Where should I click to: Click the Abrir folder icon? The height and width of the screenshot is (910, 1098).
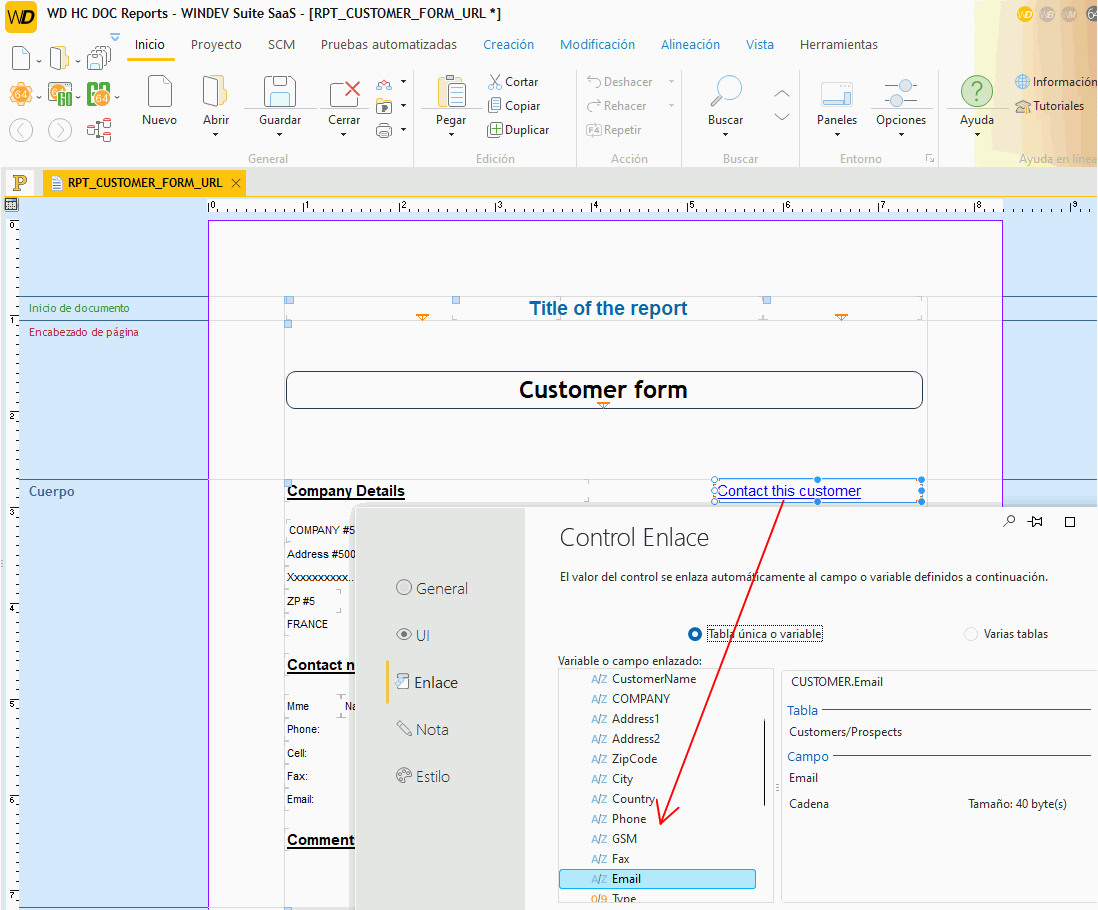coord(215,92)
